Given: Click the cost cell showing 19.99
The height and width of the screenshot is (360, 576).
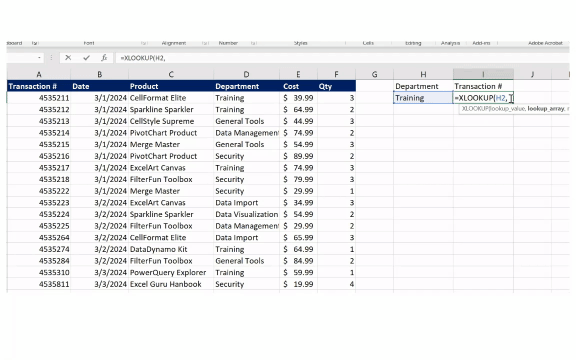Looking at the screenshot, I should [298, 284].
